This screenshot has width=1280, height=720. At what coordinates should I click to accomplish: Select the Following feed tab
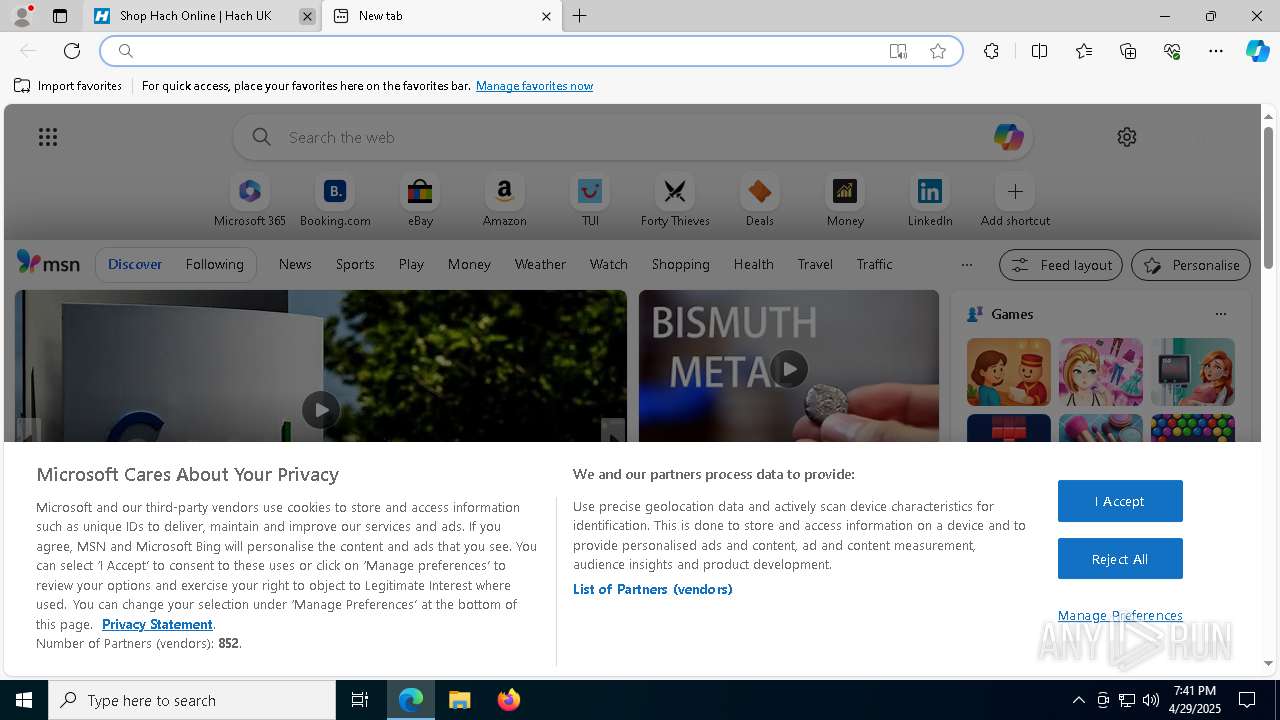(x=214, y=264)
